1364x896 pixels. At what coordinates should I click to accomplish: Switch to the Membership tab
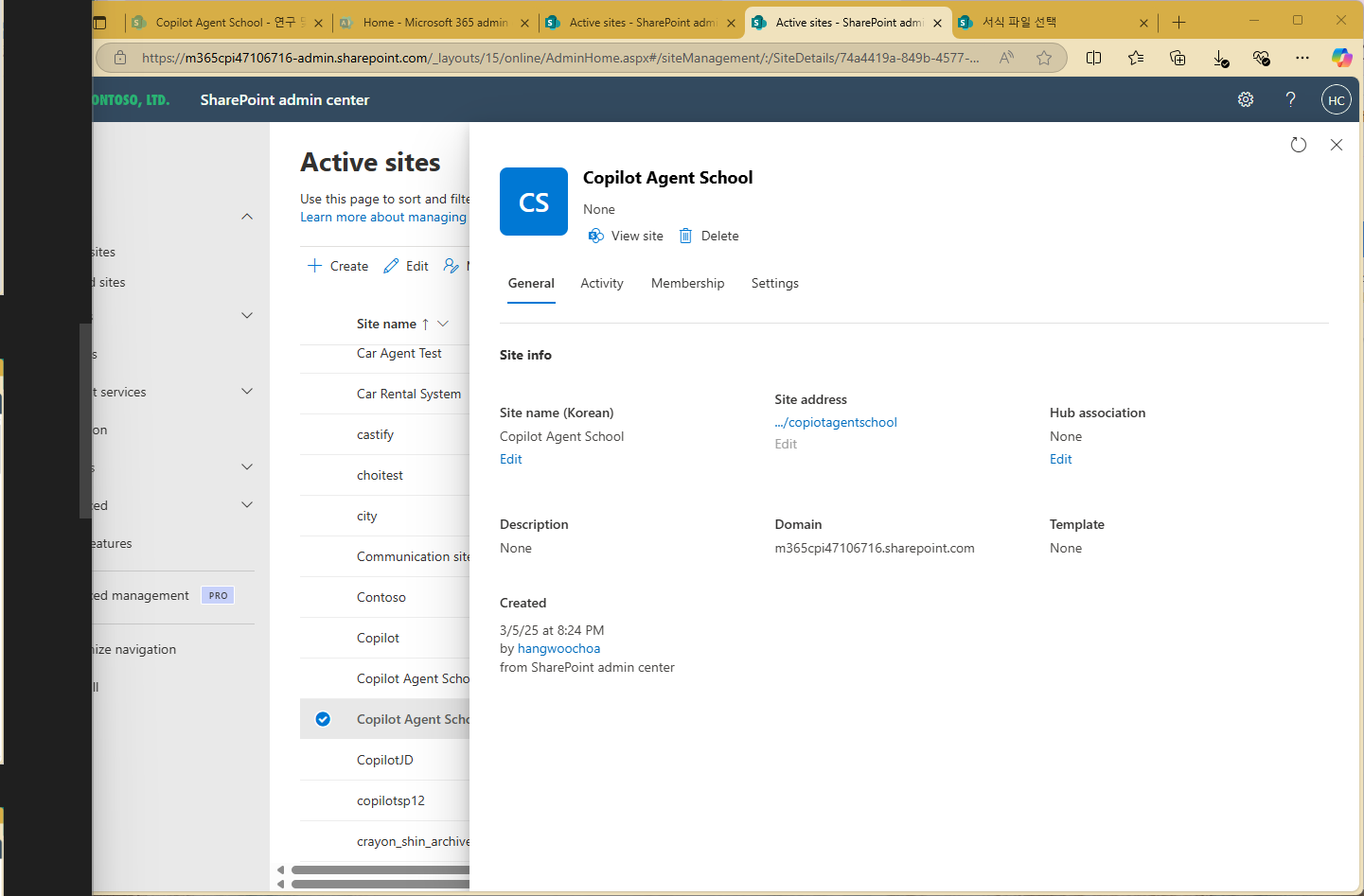[x=687, y=283]
